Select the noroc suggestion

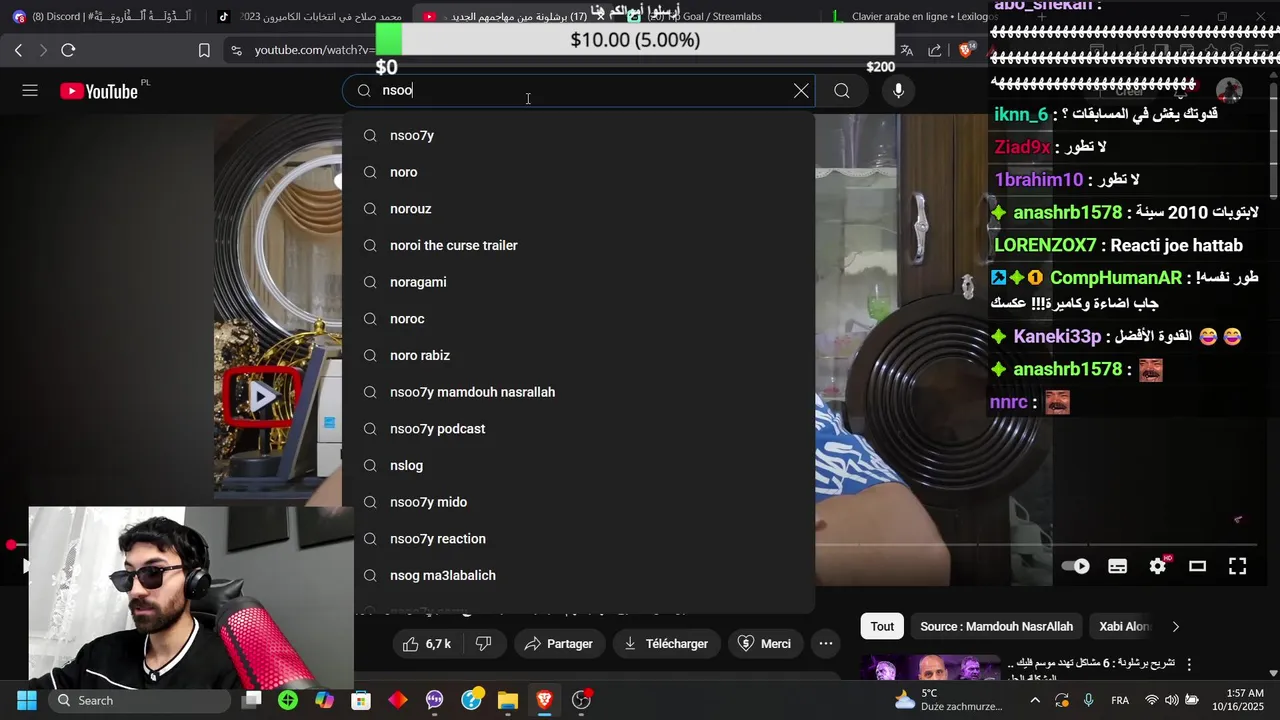click(578, 319)
